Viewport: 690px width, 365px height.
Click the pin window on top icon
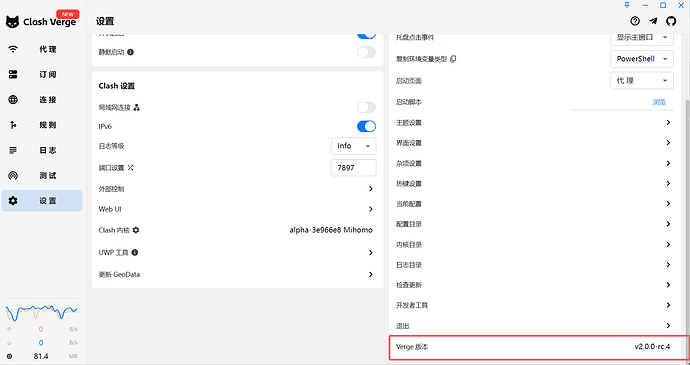(627, 5)
